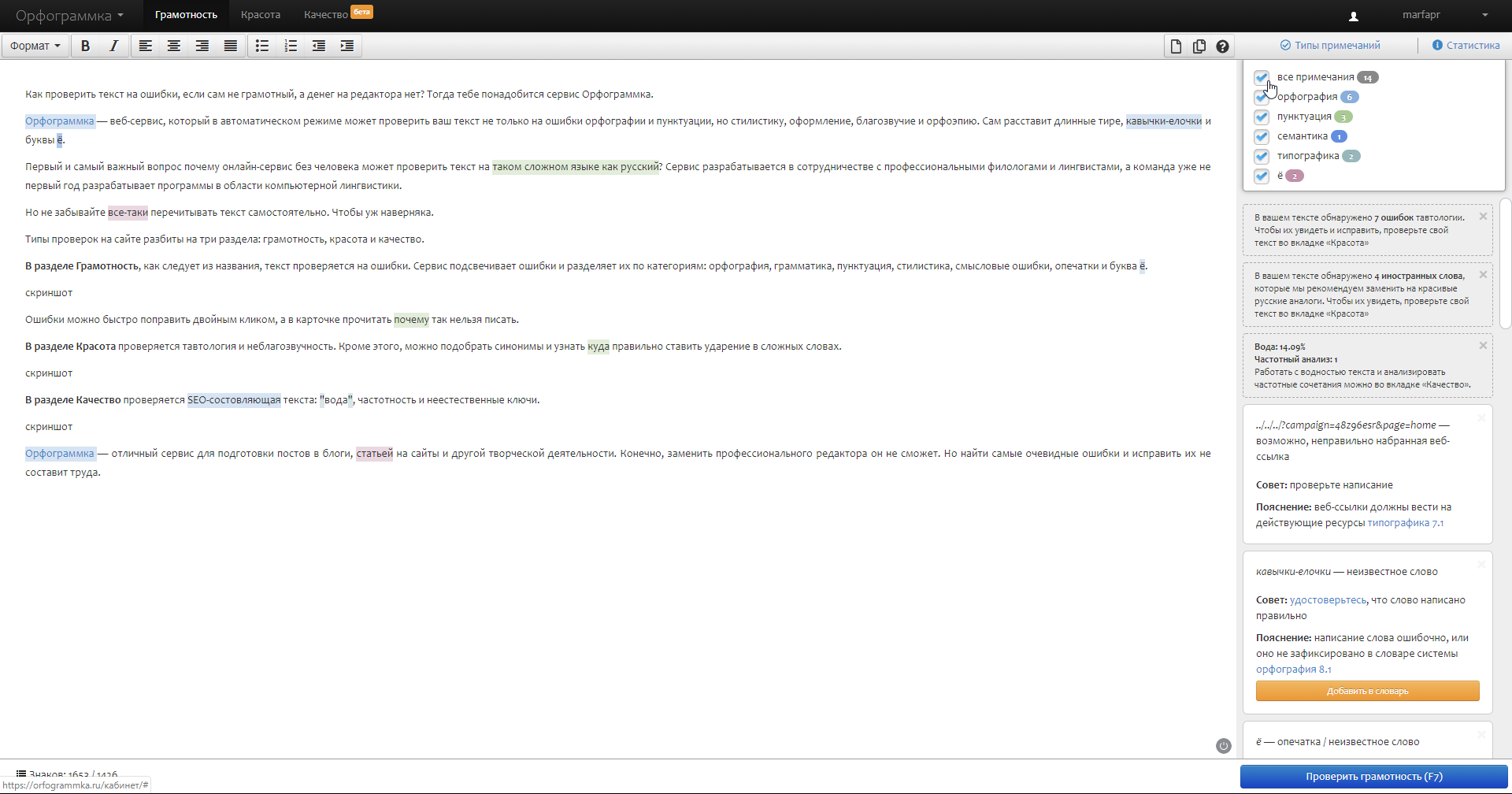Open Типы примечаний panel
Viewport: 1512px width, 794px height.
click(x=1330, y=46)
